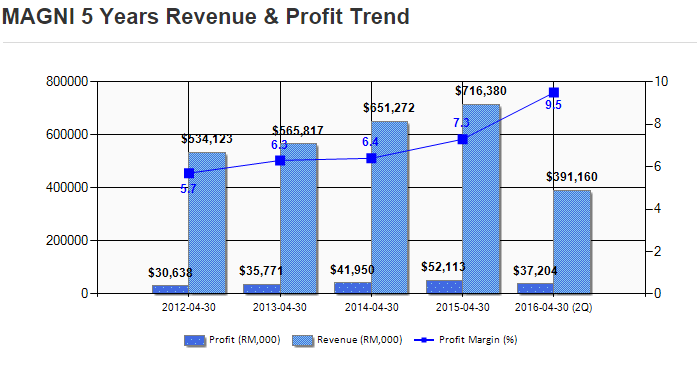This screenshot has width=697, height=374.
Task: Click the 2014-04-30 revenue bar
Action: tap(389, 207)
